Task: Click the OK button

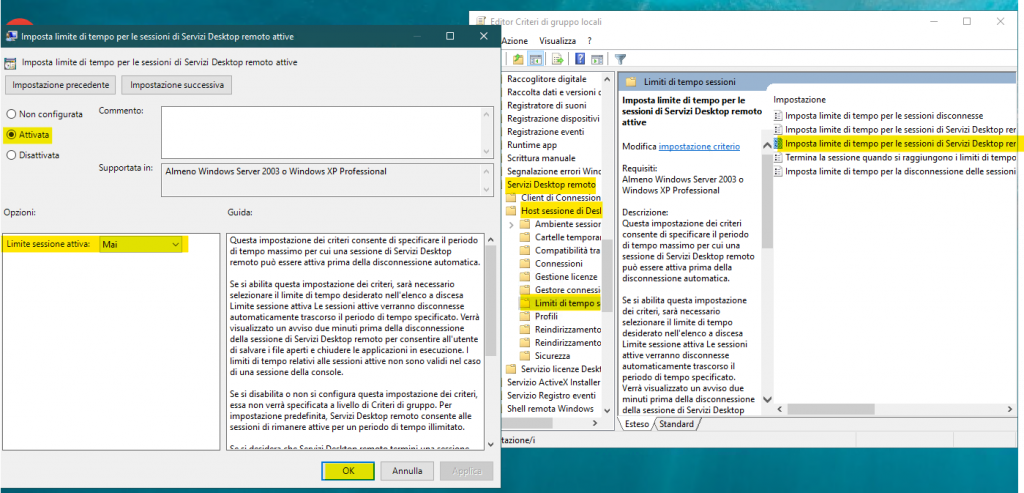Action: (x=348, y=470)
